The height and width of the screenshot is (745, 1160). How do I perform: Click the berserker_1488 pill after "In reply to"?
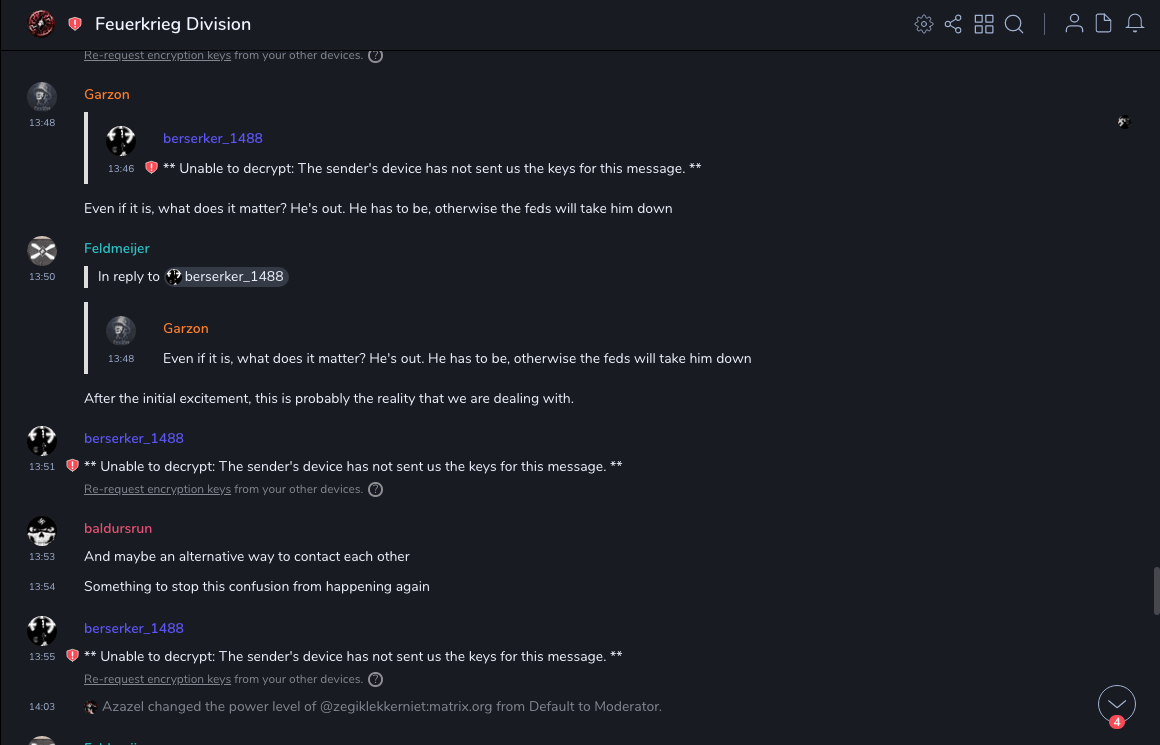click(x=227, y=277)
